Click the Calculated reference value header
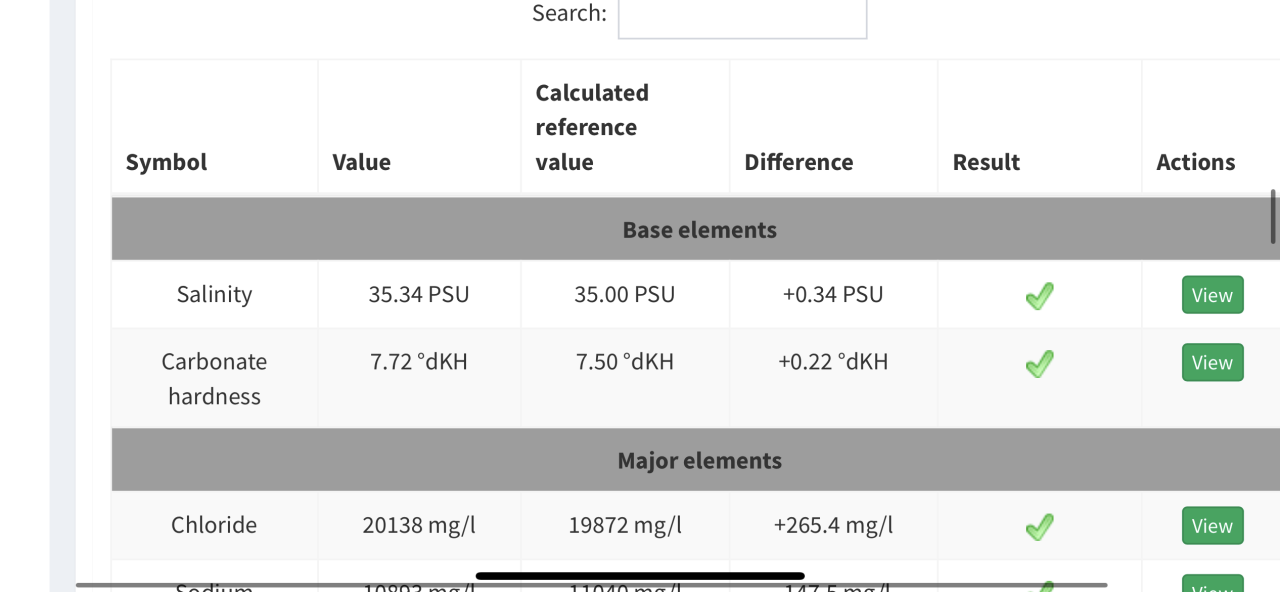The width and height of the screenshot is (1280, 592). [592, 127]
